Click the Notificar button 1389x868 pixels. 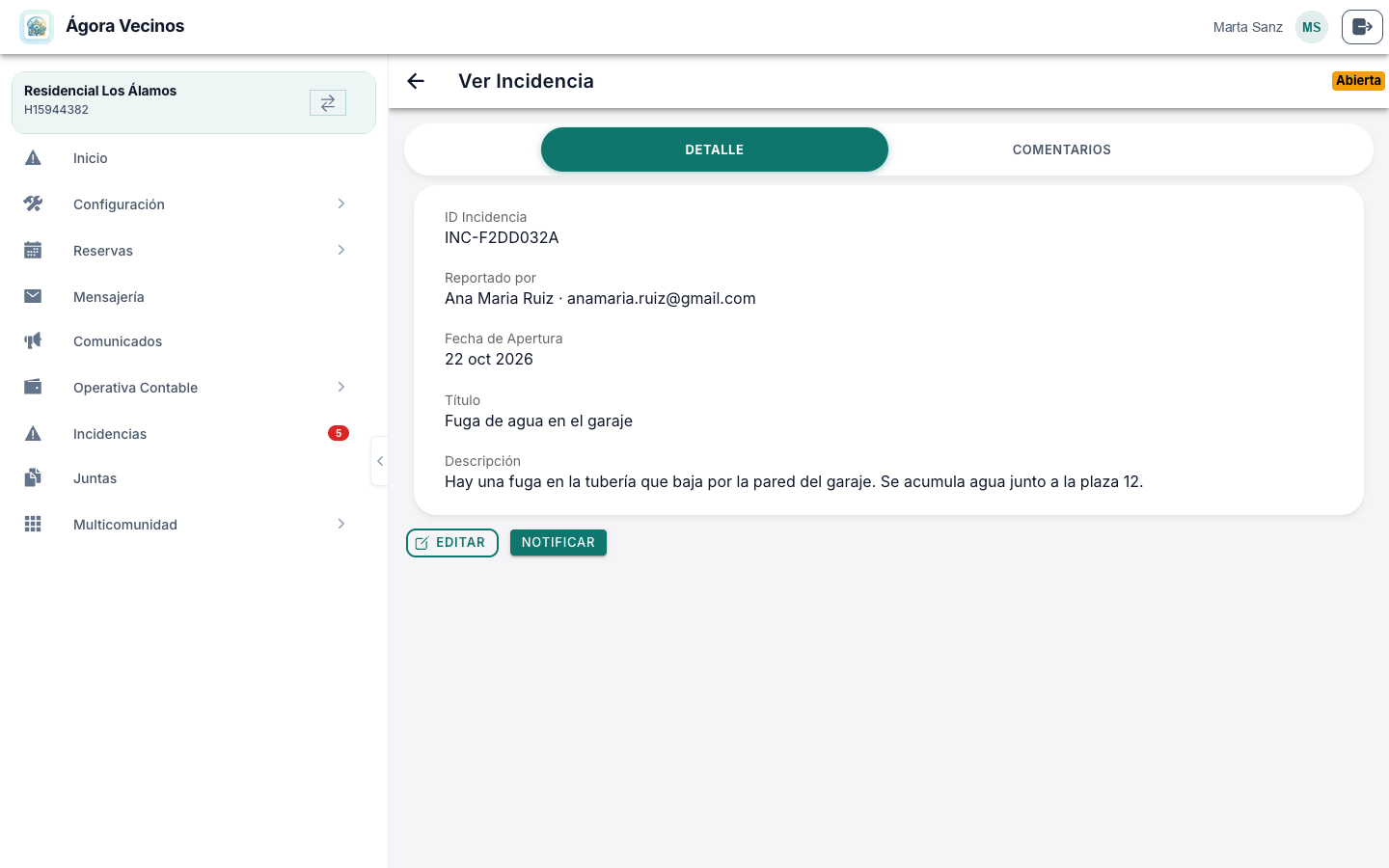tap(558, 543)
